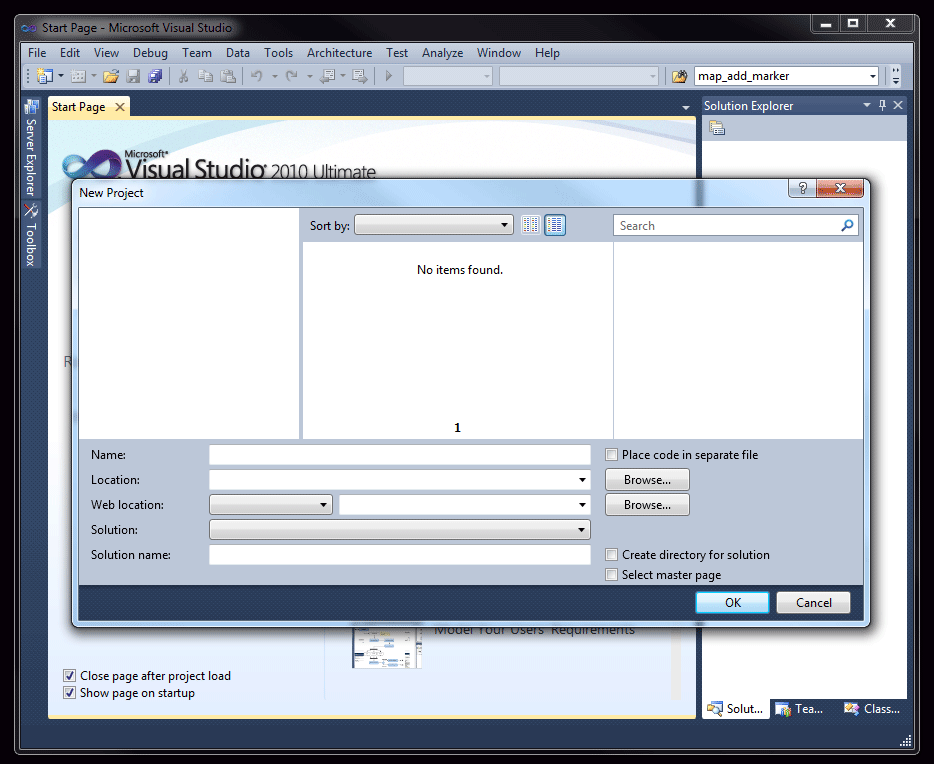This screenshot has height=764, width=934.
Task: Click the search magnifier in the New Project dialog
Action: tap(848, 225)
